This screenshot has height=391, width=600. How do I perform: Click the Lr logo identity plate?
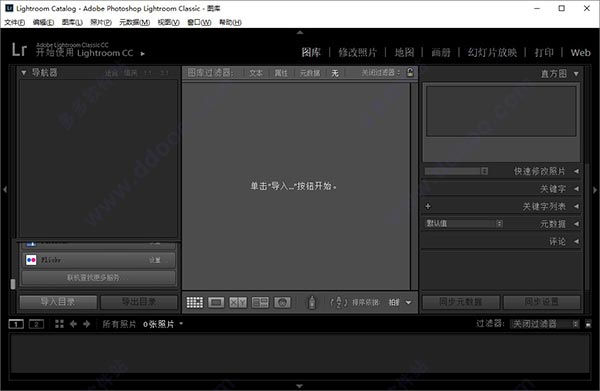click(x=19, y=50)
